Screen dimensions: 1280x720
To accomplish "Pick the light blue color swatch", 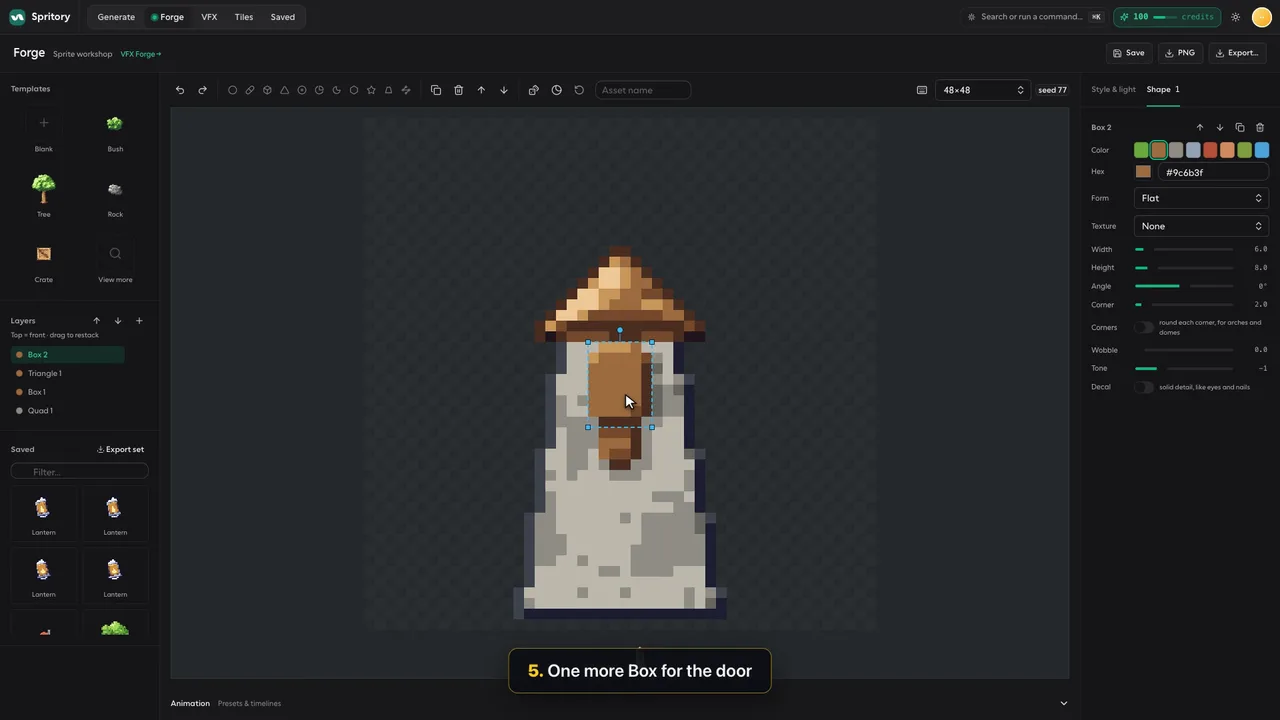I will click(1262, 150).
